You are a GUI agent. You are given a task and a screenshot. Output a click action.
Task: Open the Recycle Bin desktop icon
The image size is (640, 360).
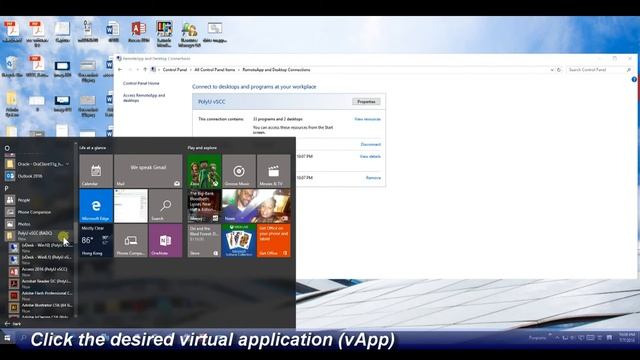point(12,67)
